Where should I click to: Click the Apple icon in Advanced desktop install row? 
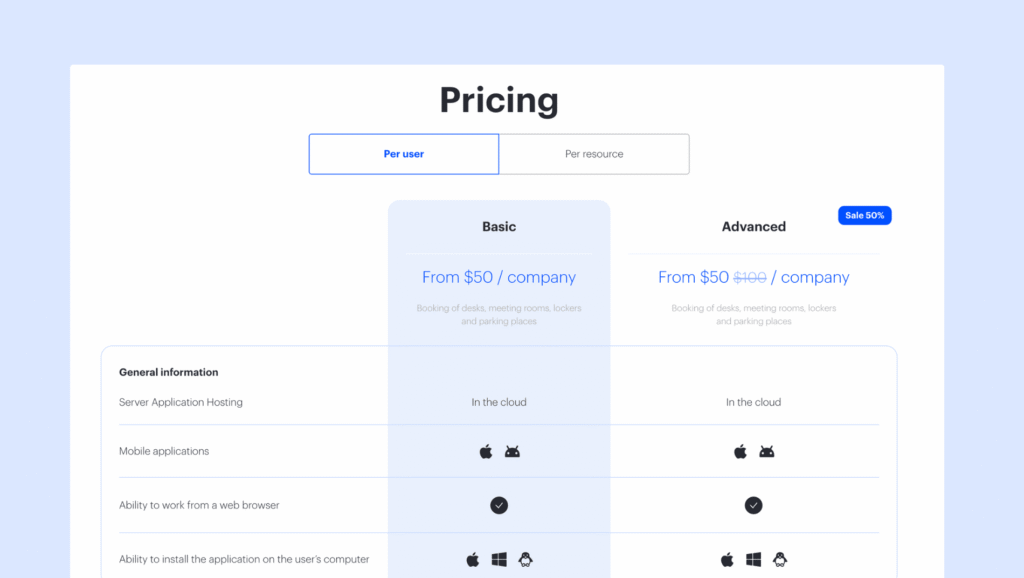pyautogui.click(x=727, y=559)
